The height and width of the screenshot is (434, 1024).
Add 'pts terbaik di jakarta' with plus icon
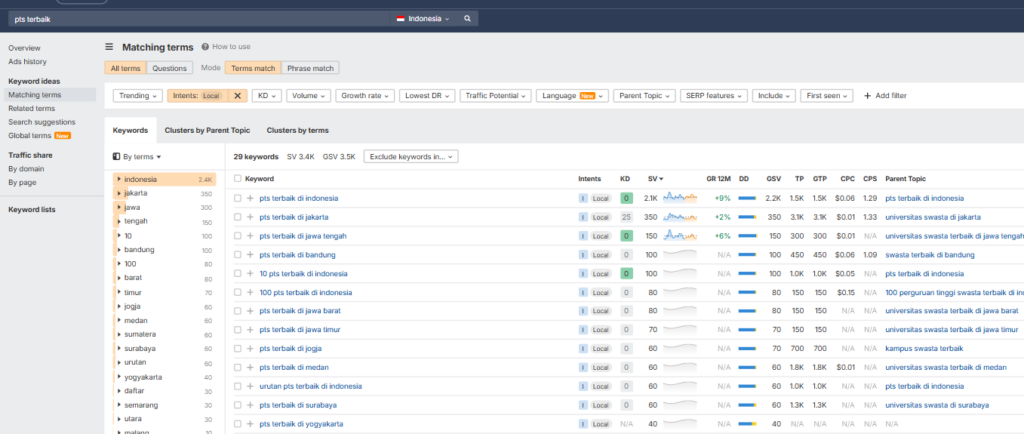pos(250,217)
